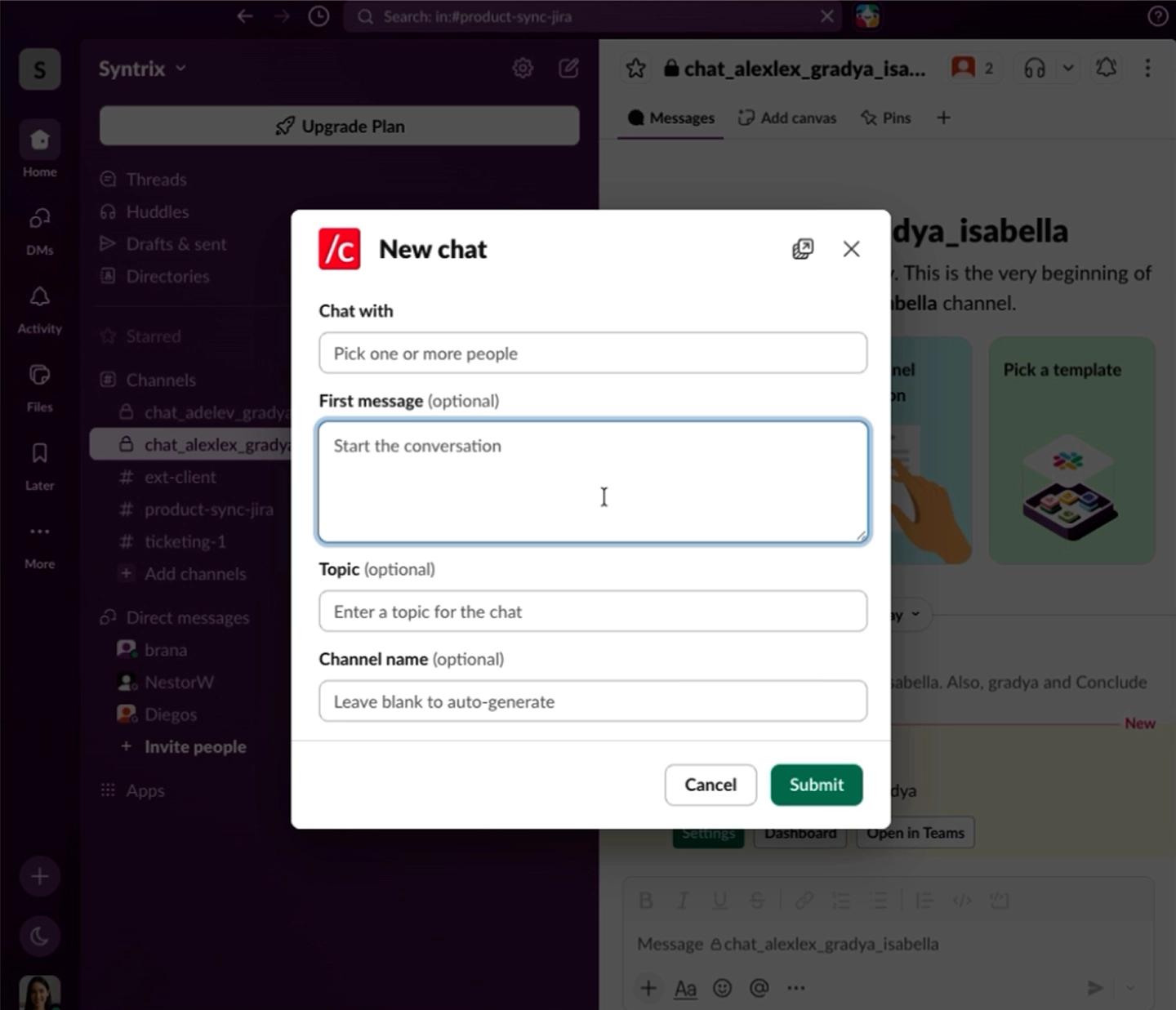The image size is (1176, 1010).
Task: Click the Chat with people picker field
Action: (593, 353)
